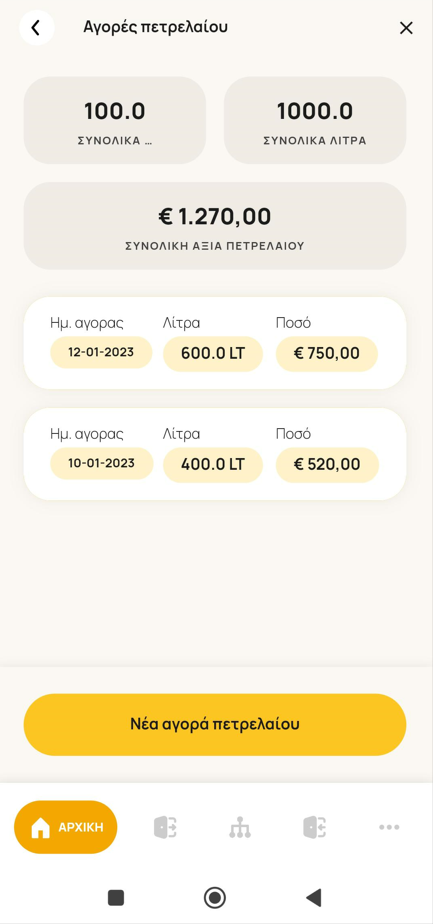433x924 pixels.
Task: Tap the Android home circle button
Action: click(x=215, y=897)
